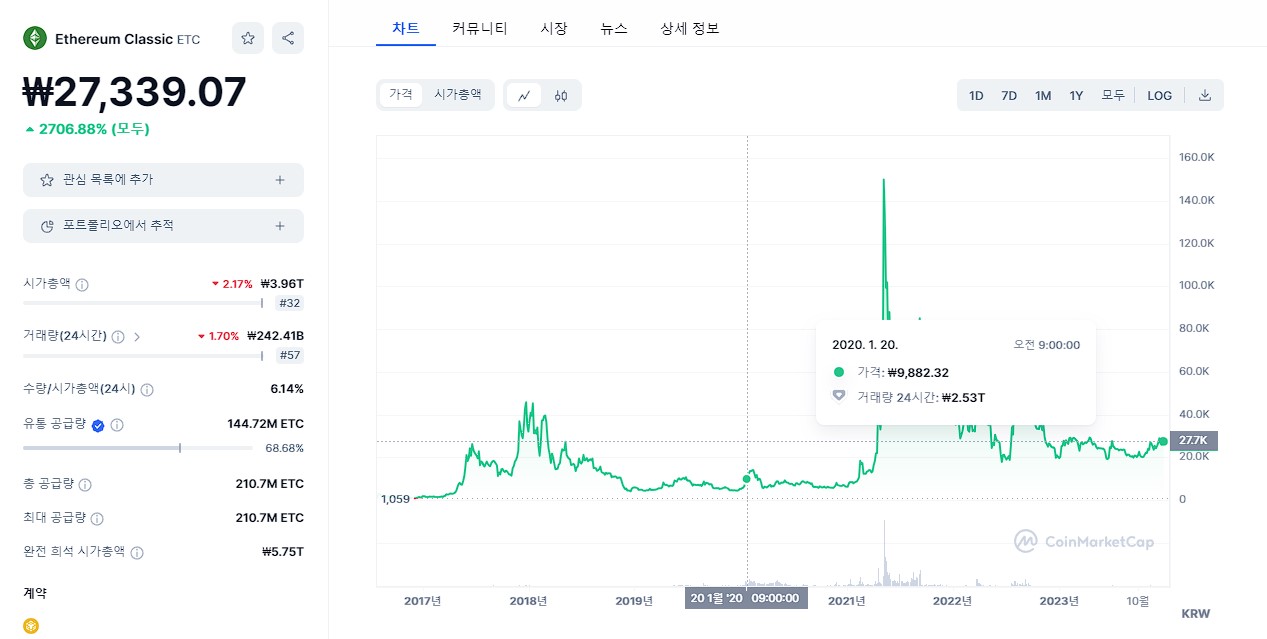Click the ₩5.75T diluted cap value

[x=283, y=552]
